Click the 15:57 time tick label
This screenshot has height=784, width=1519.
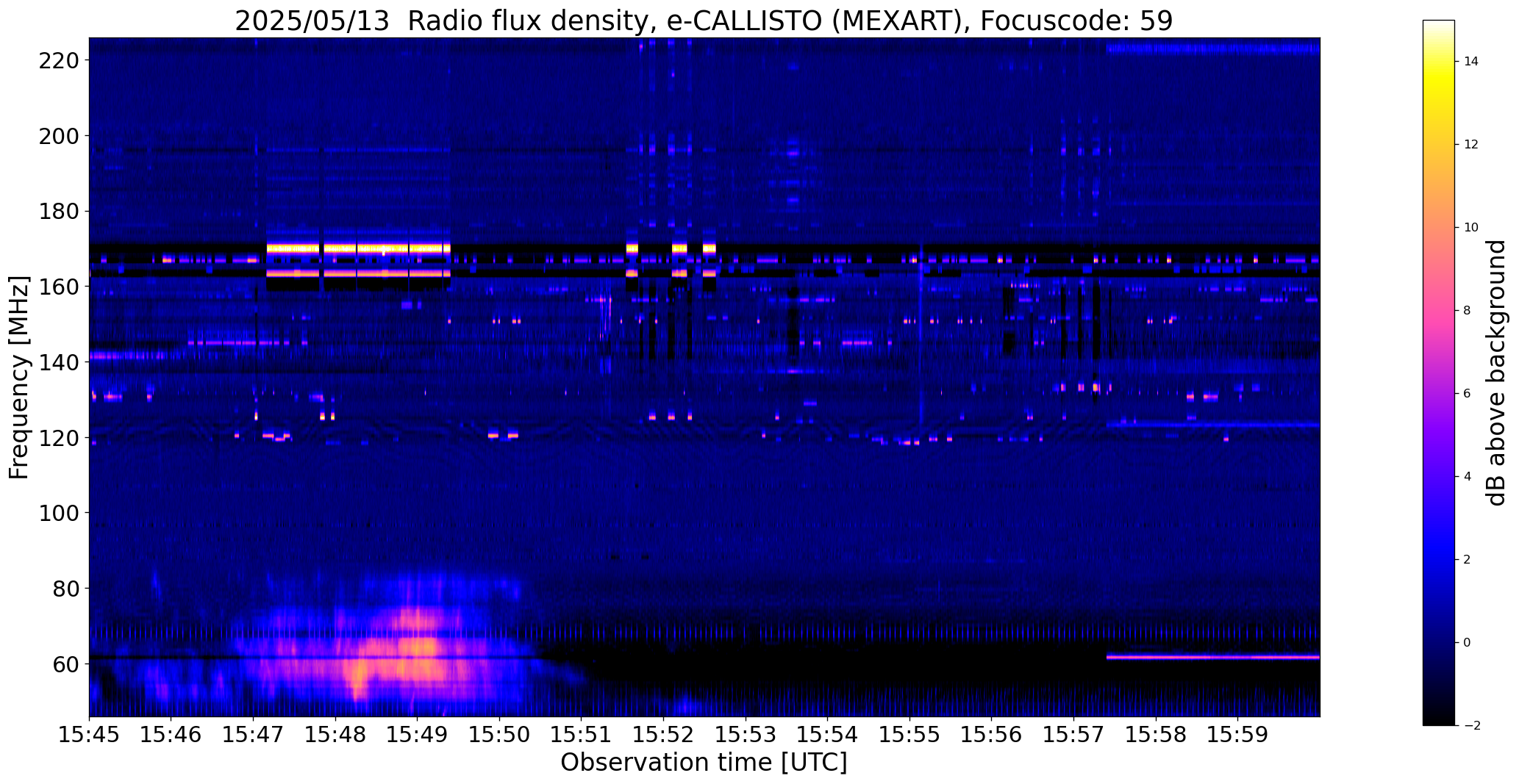[1074, 735]
